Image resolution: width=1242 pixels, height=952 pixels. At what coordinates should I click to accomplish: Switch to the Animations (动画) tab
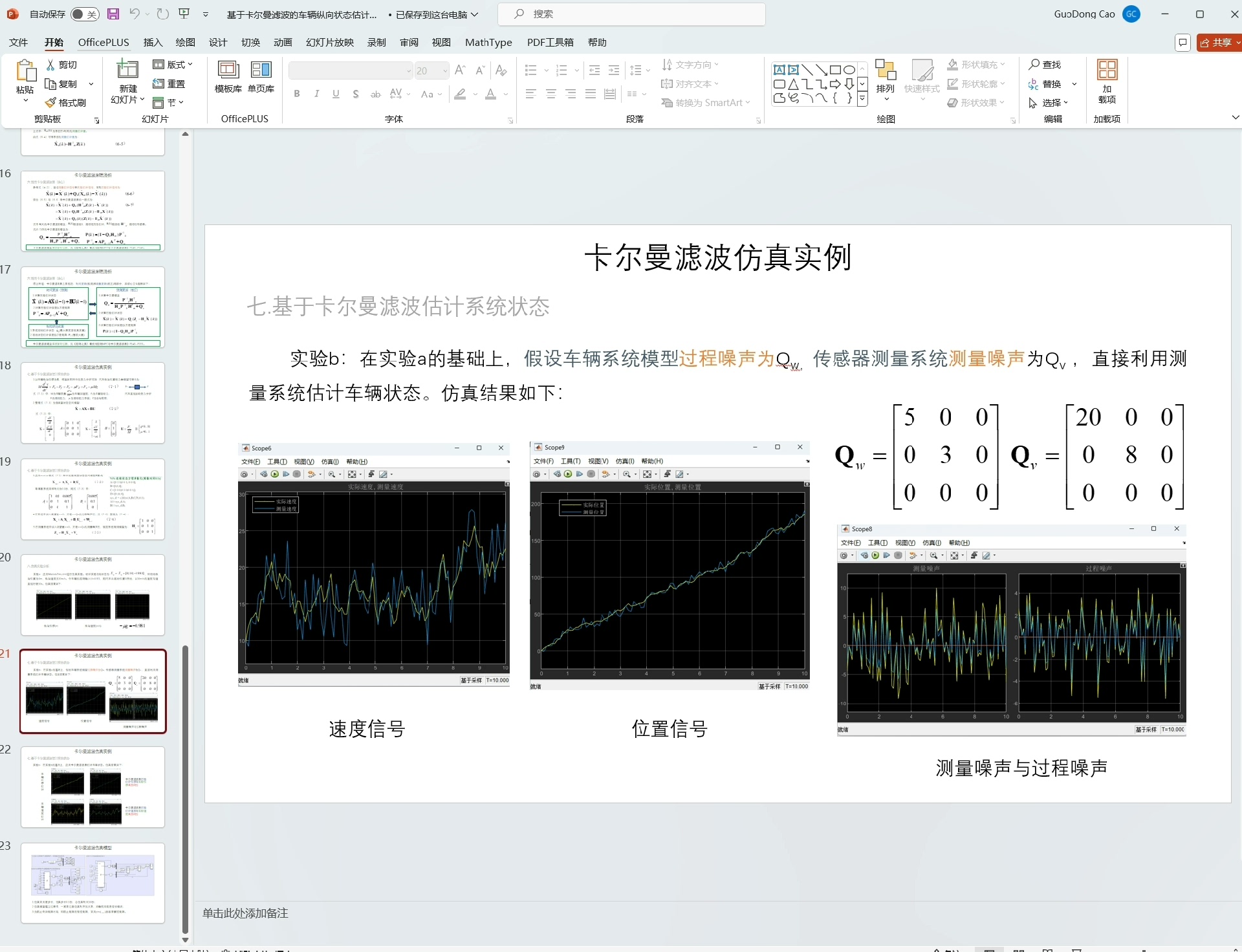(283, 42)
